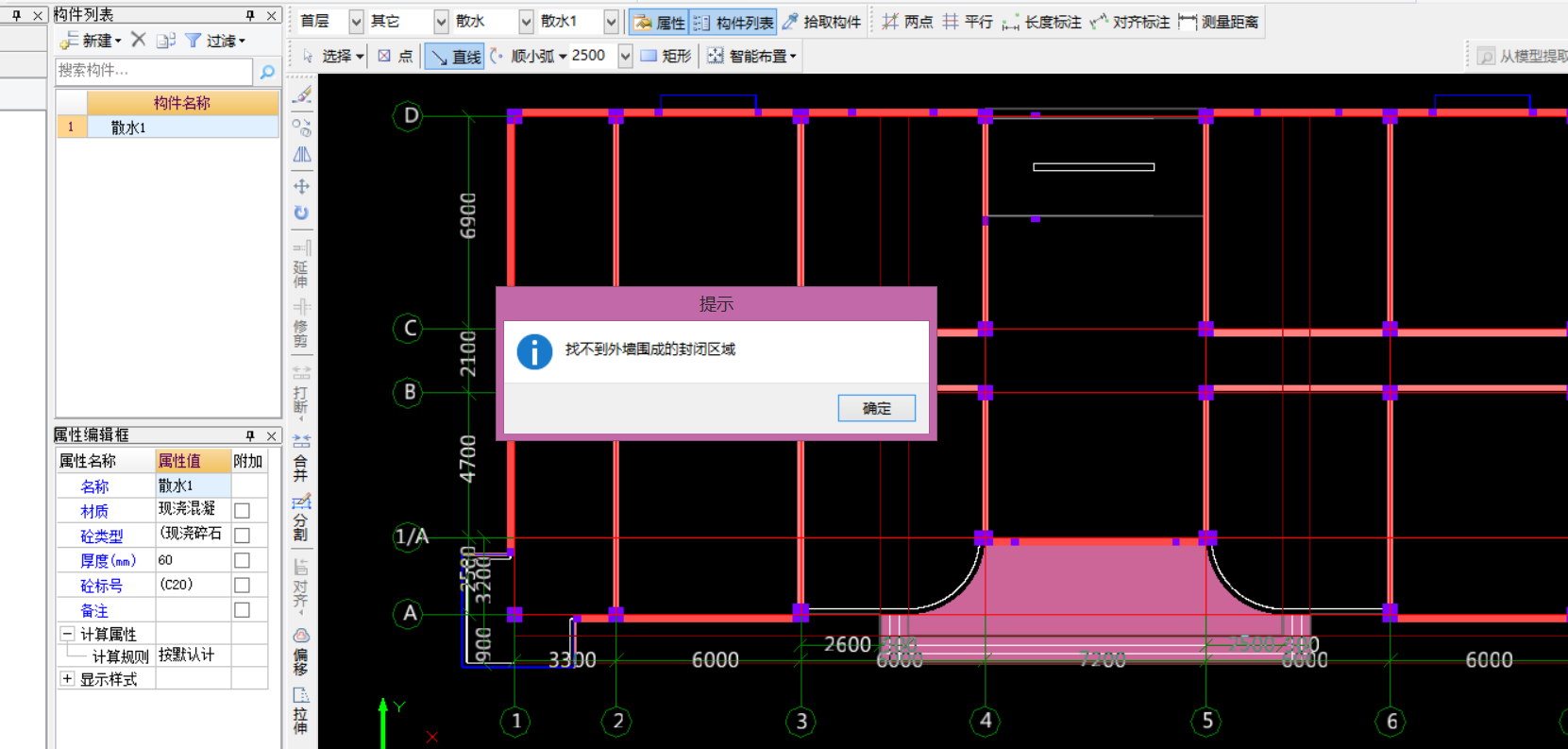Tick the 附加 checkbox for 材质
Screen dimensions: 1568x749
243,511
